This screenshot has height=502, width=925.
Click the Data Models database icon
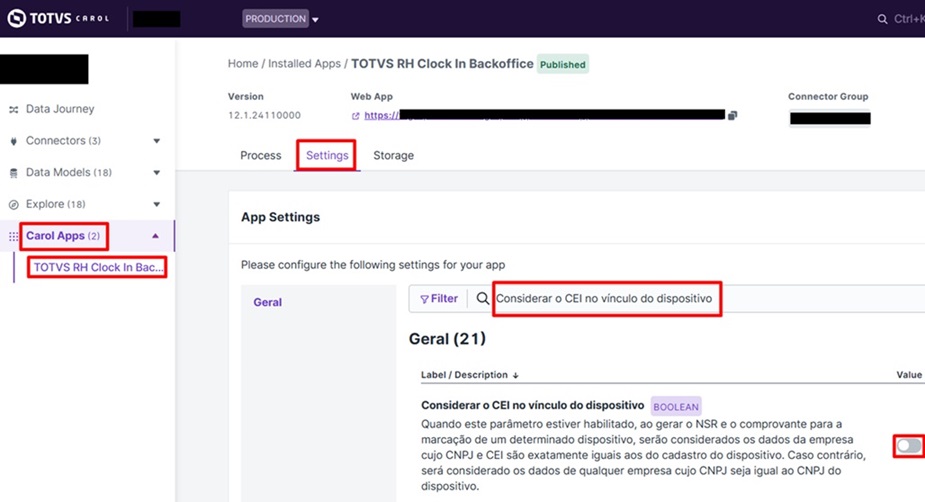tap(14, 173)
